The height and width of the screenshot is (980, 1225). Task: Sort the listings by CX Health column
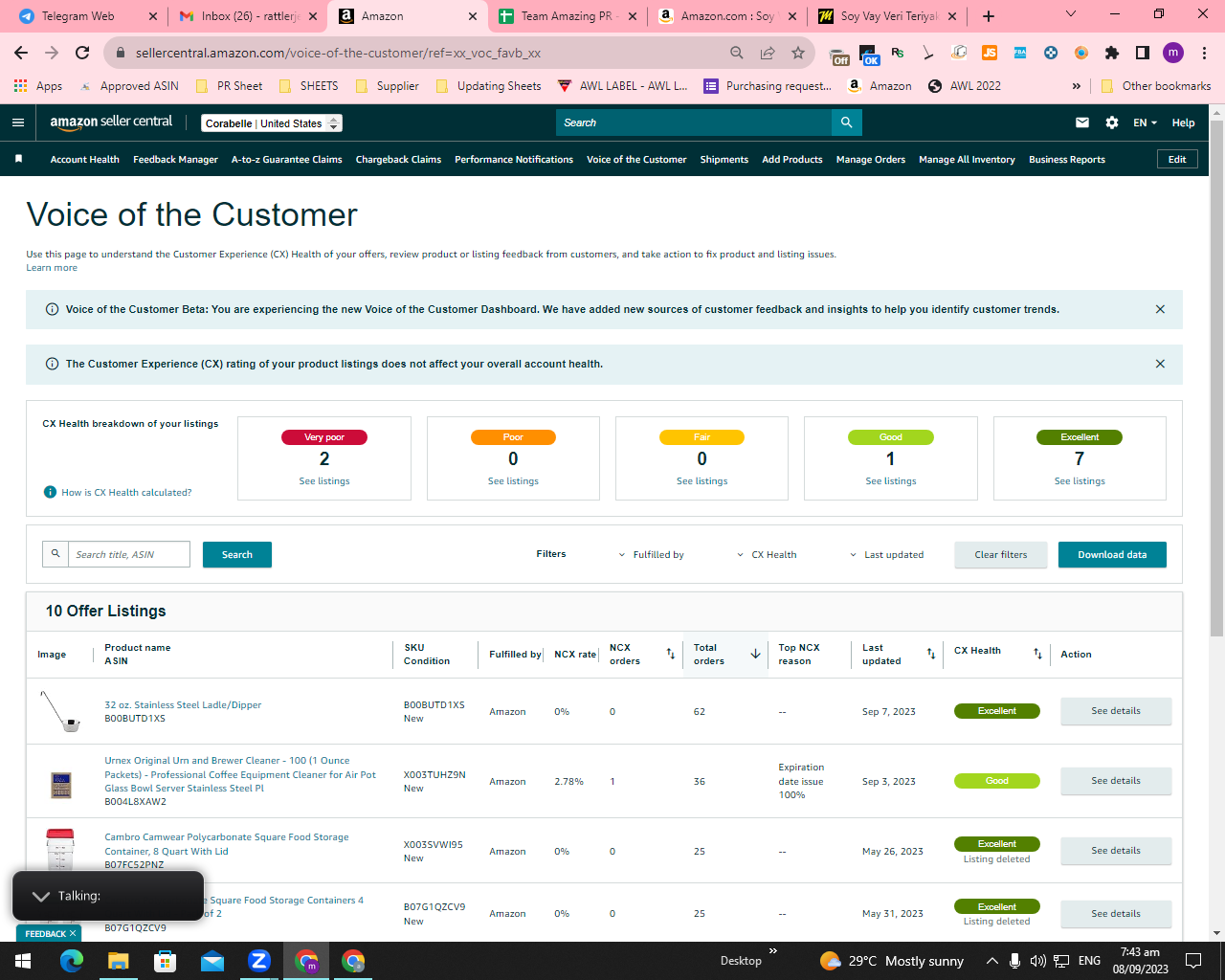click(1037, 654)
